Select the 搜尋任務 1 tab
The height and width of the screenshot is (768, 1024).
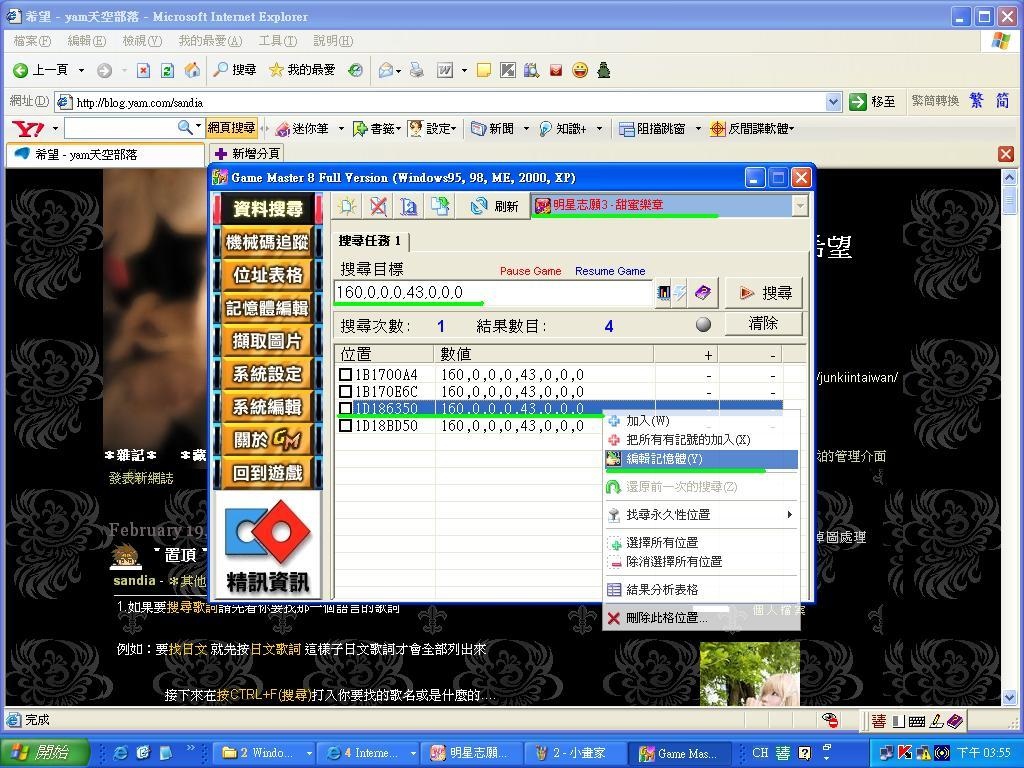[x=370, y=241]
